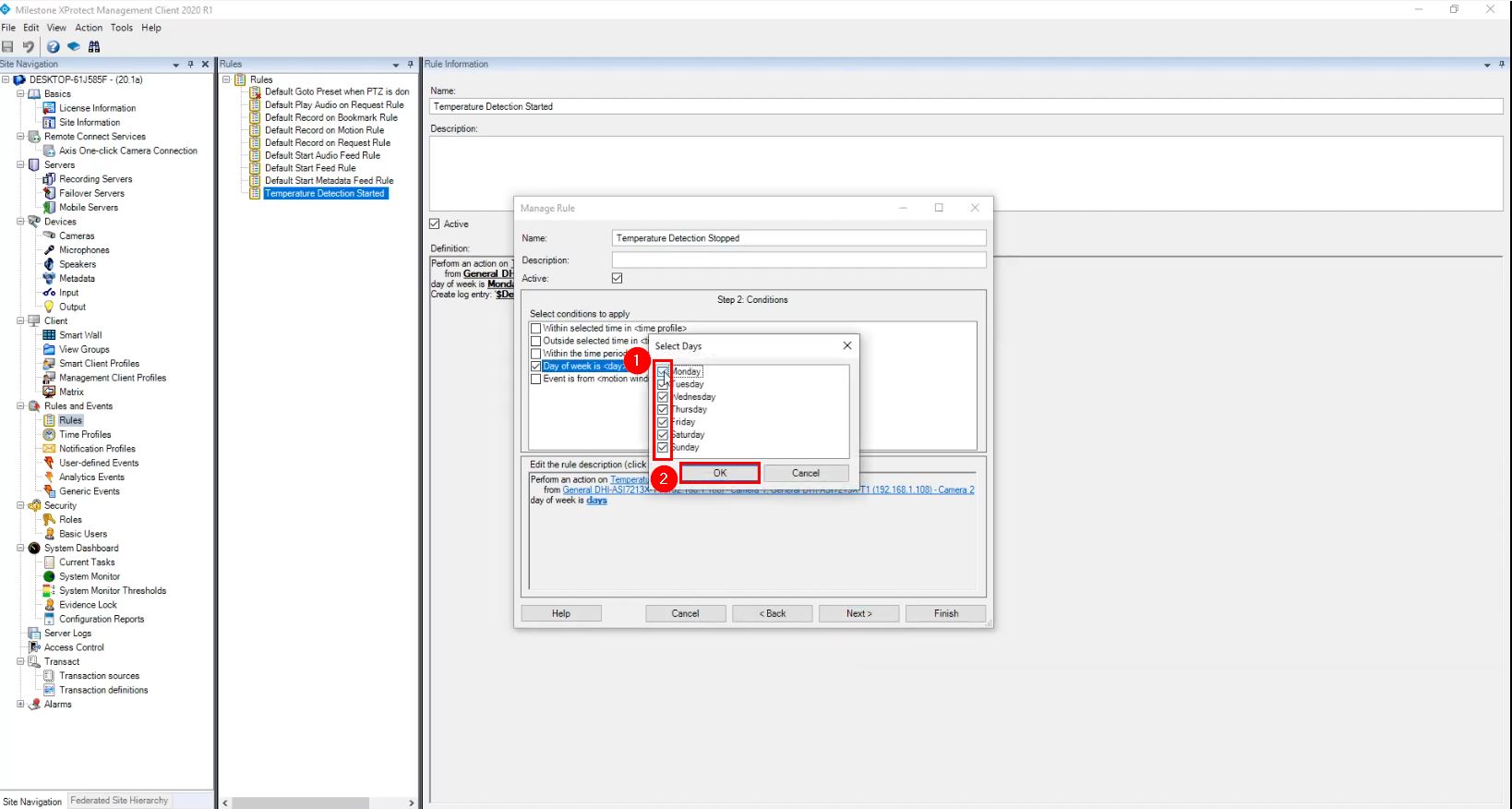This screenshot has height=809, width=1512.
Task: Select Mobile Servers in the tree
Action: (x=89, y=208)
